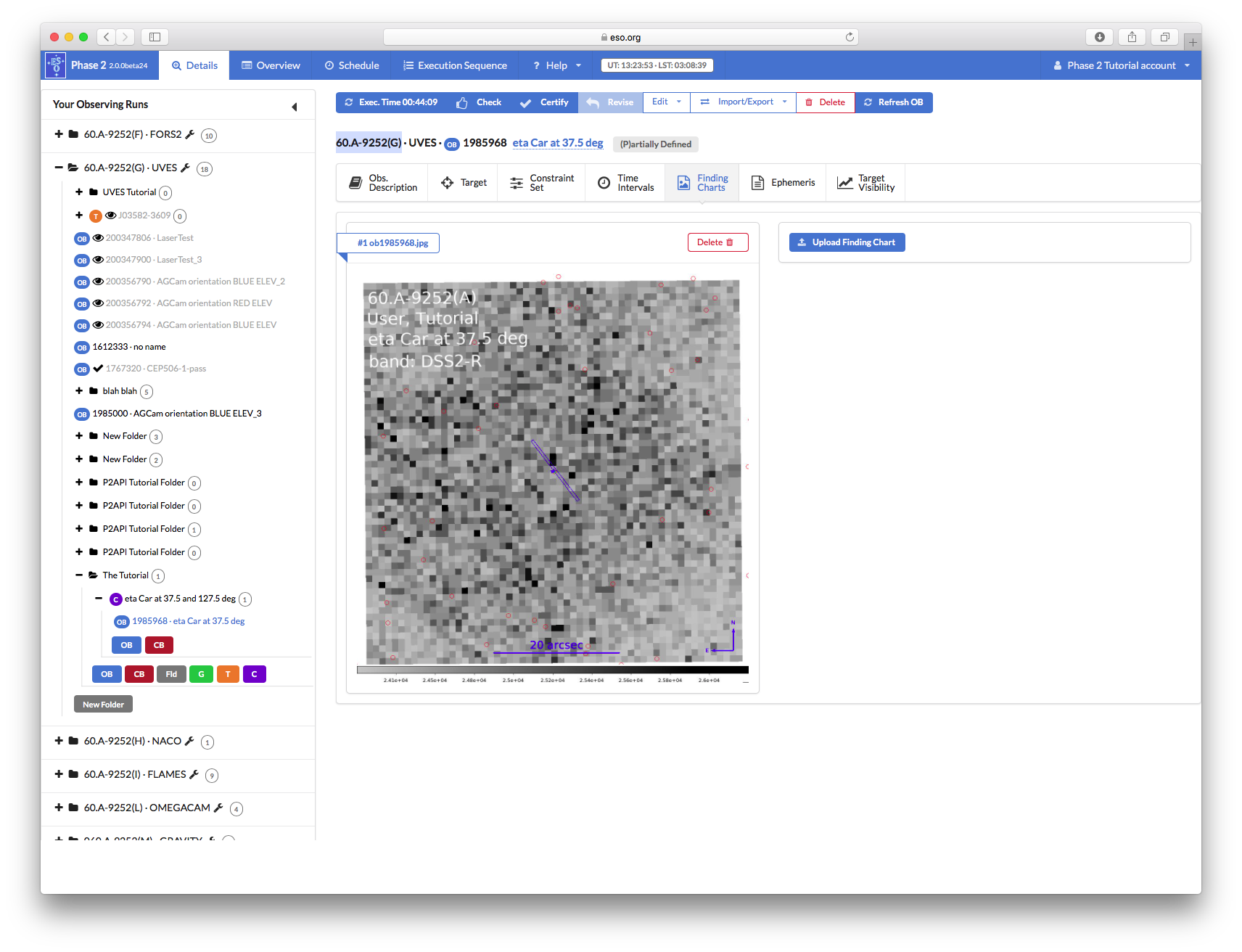
Task: Open the Execution Sequence menu item
Action: (x=455, y=65)
